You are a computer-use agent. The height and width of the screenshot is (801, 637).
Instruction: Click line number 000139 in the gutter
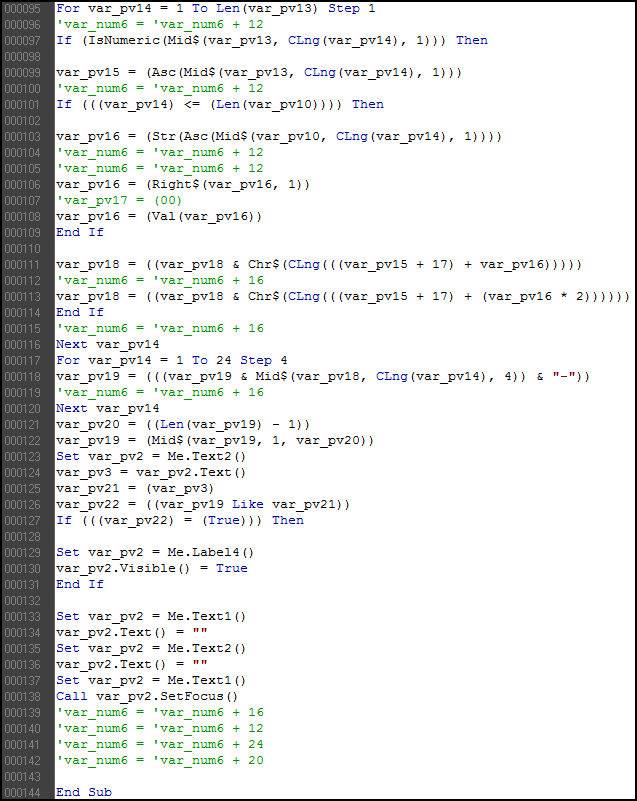coord(22,713)
